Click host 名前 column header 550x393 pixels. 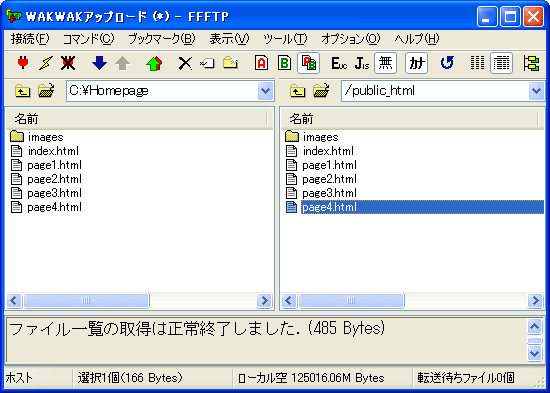coord(410,119)
